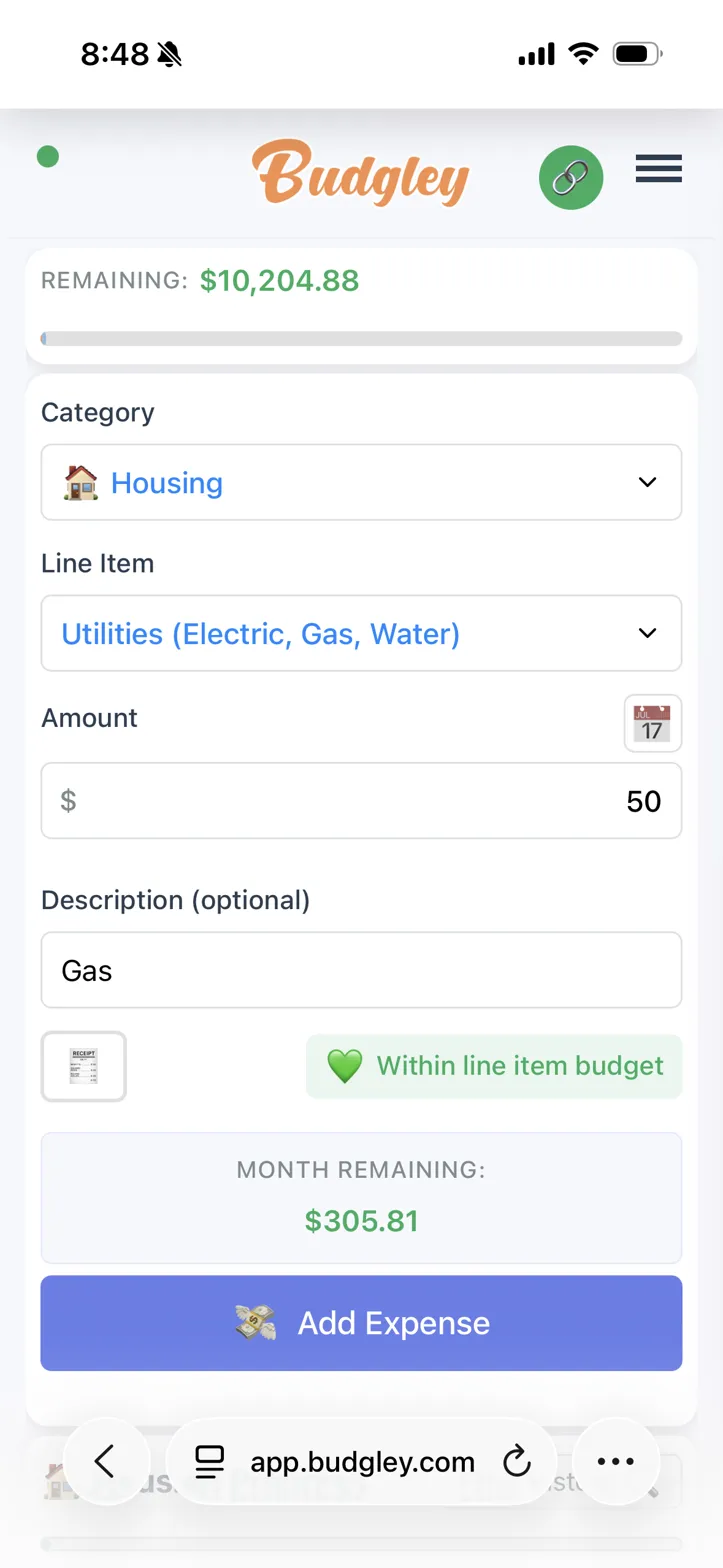
Task: Reload the page via the refresh icon
Action: [517, 1461]
